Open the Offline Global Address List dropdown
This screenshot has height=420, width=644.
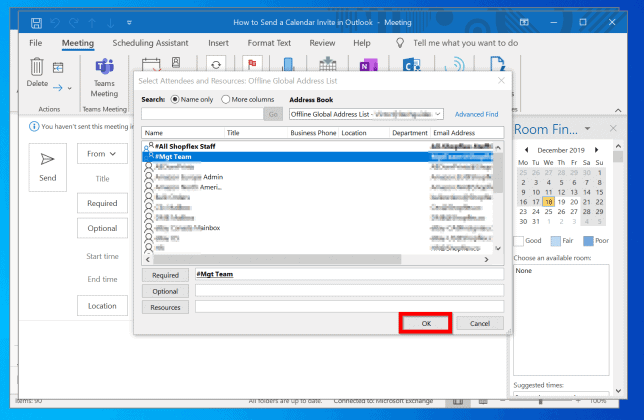pos(366,114)
